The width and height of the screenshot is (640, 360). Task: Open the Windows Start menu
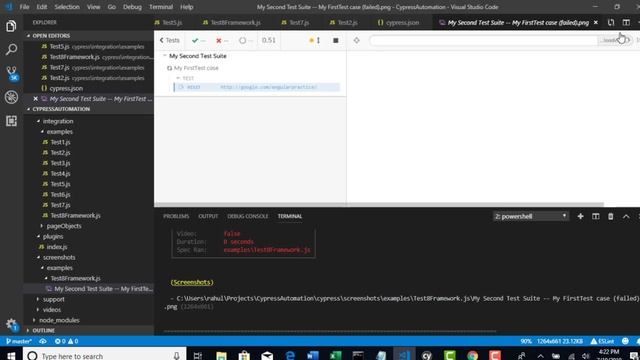point(11,356)
